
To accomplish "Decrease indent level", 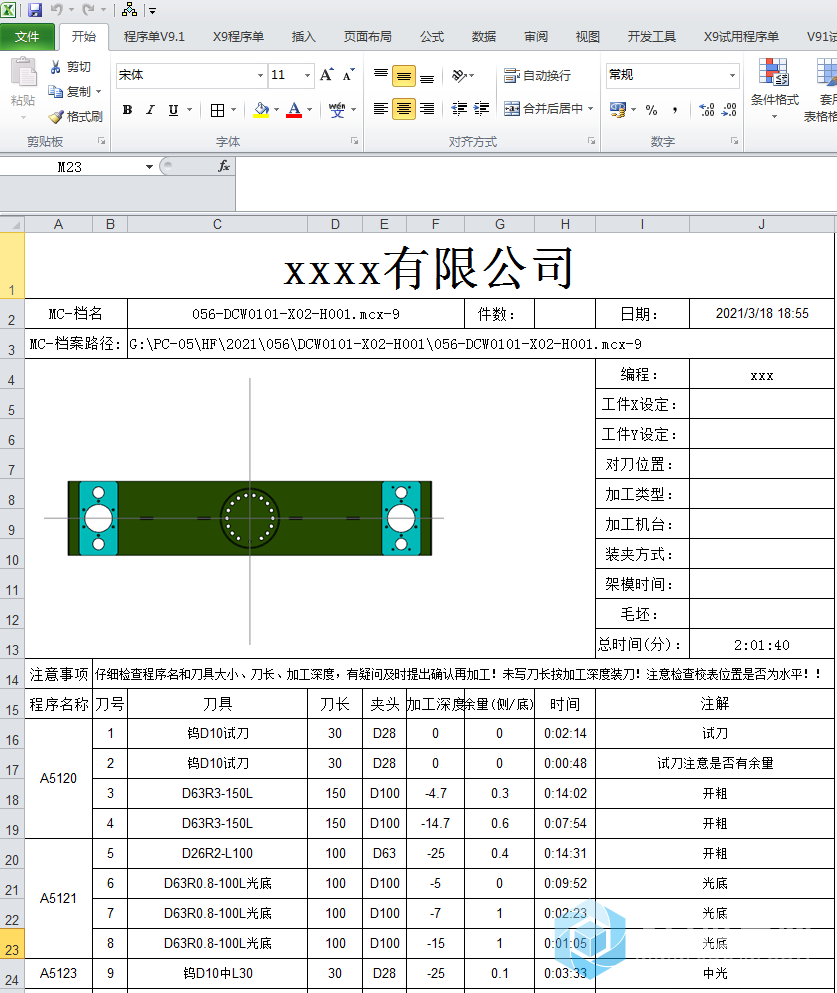I will (x=459, y=109).
